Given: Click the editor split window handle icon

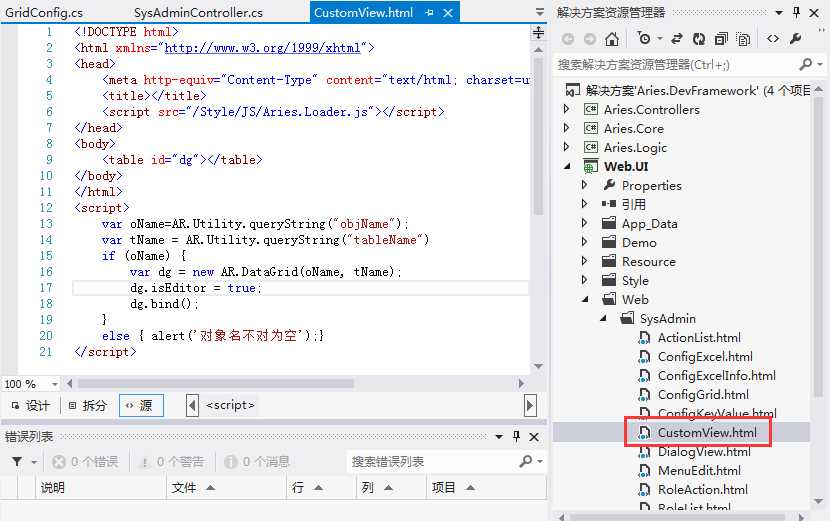Looking at the screenshot, I should (538, 32).
